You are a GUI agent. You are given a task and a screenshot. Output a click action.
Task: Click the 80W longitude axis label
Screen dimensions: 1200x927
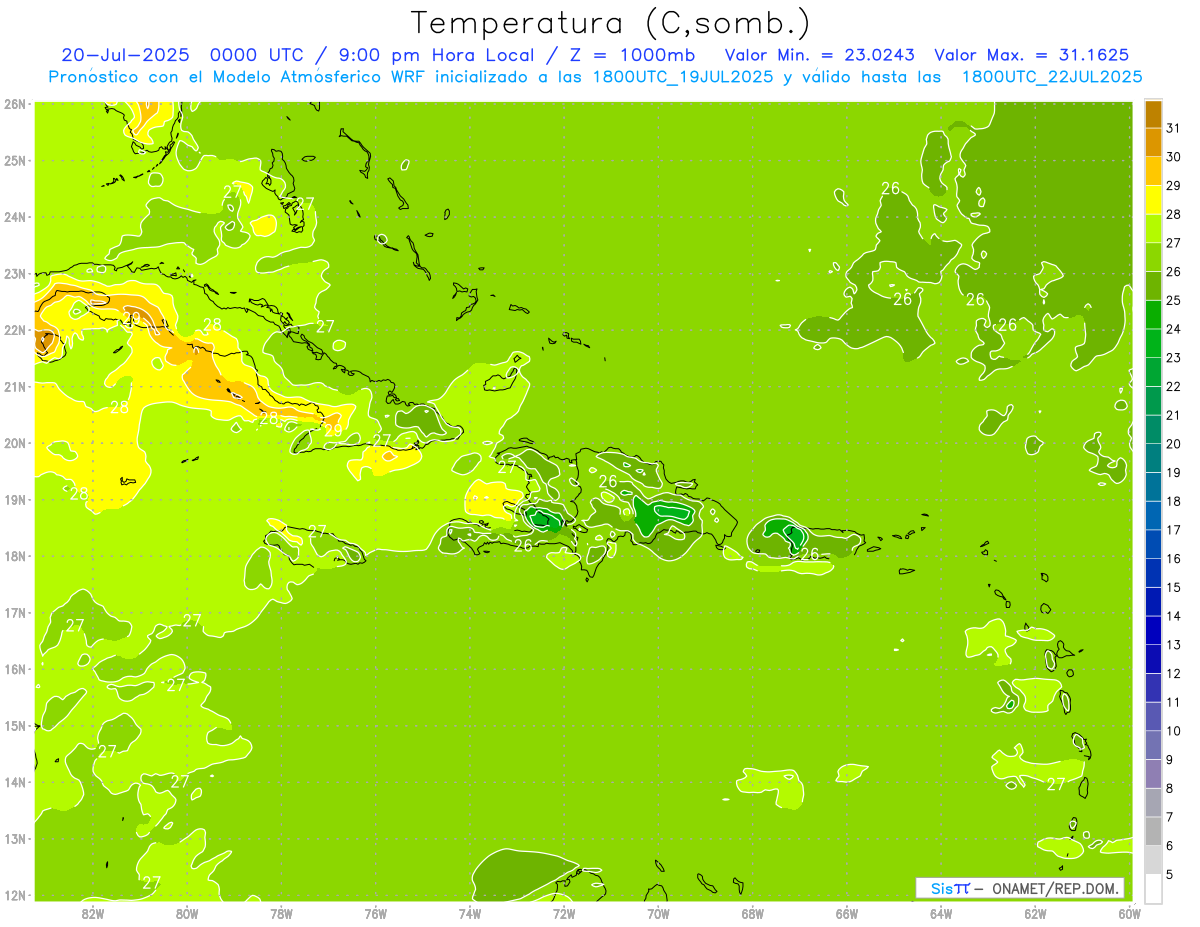click(186, 913)
